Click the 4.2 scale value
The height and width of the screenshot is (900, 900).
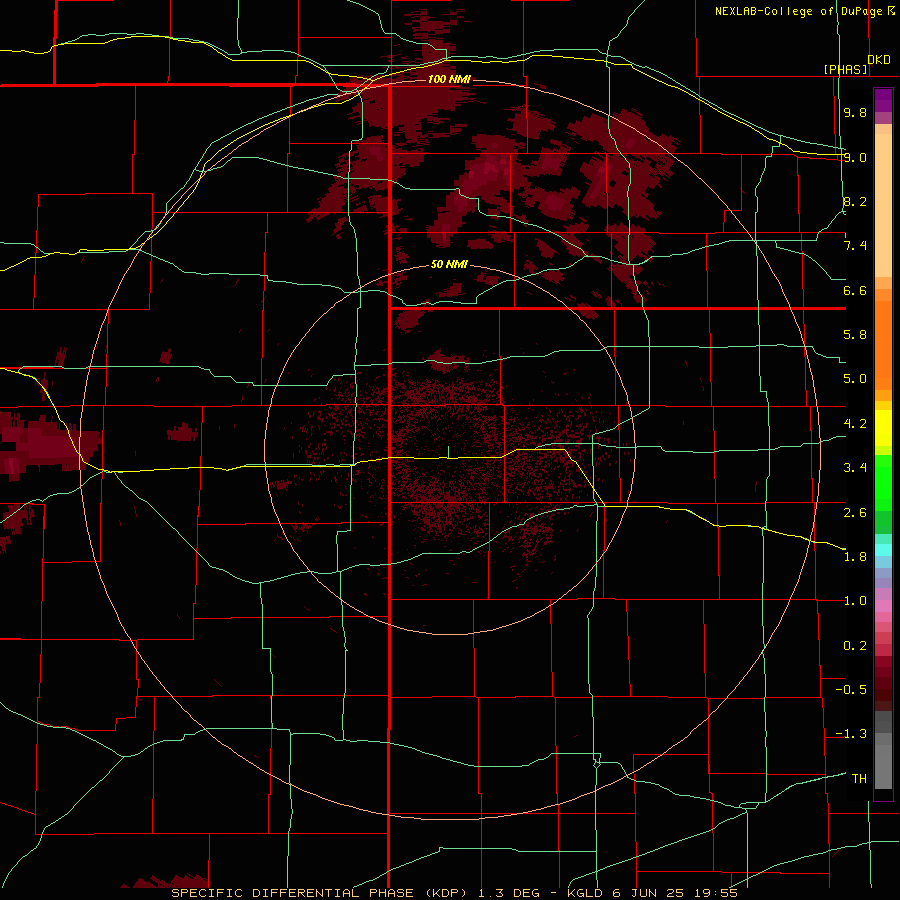click(855, 424)
